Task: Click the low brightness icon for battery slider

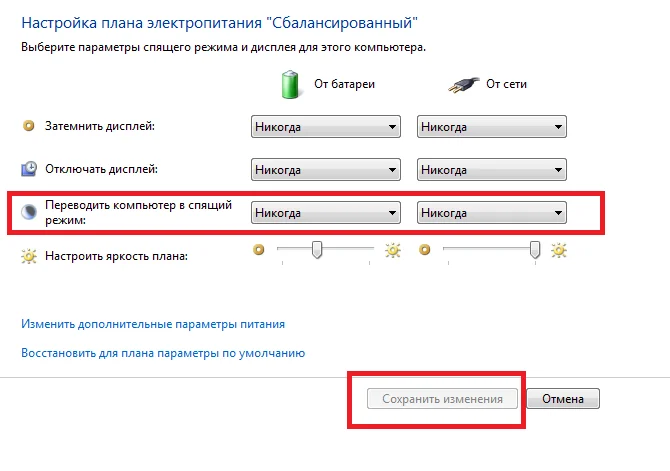Action: (259, 249)
